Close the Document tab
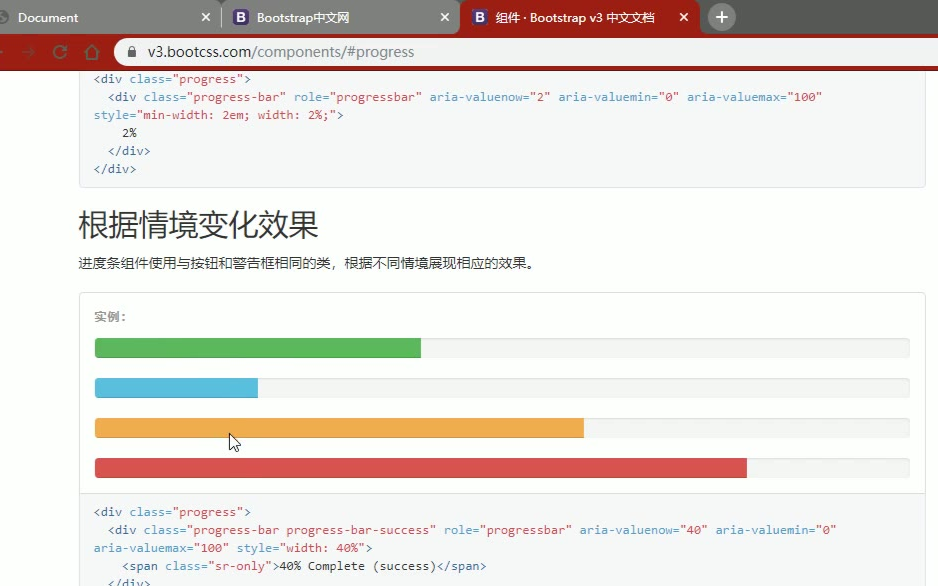 206,17
